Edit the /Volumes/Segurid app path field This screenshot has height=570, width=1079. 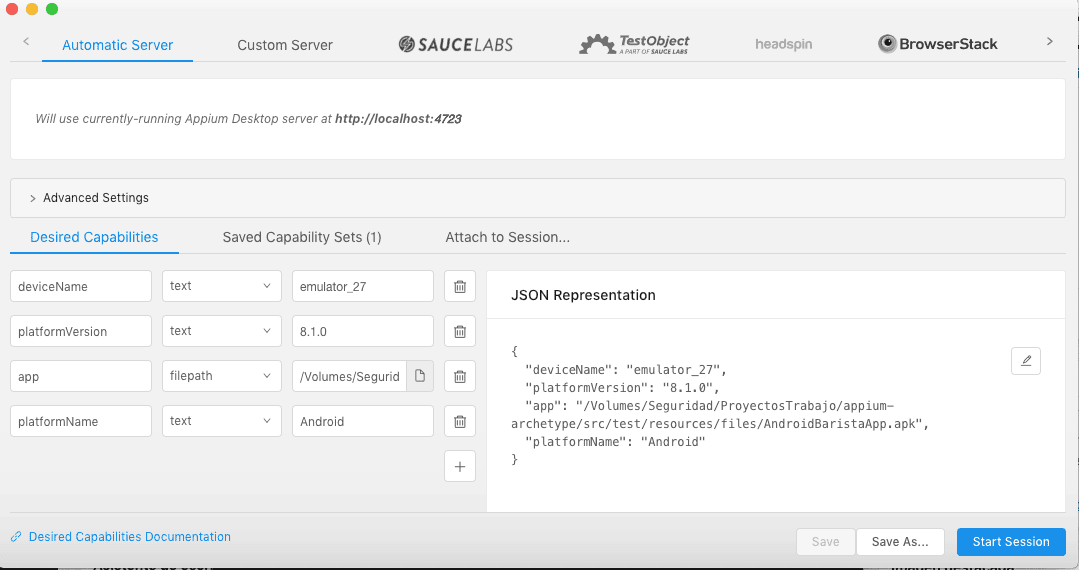(x=350, y=377)
